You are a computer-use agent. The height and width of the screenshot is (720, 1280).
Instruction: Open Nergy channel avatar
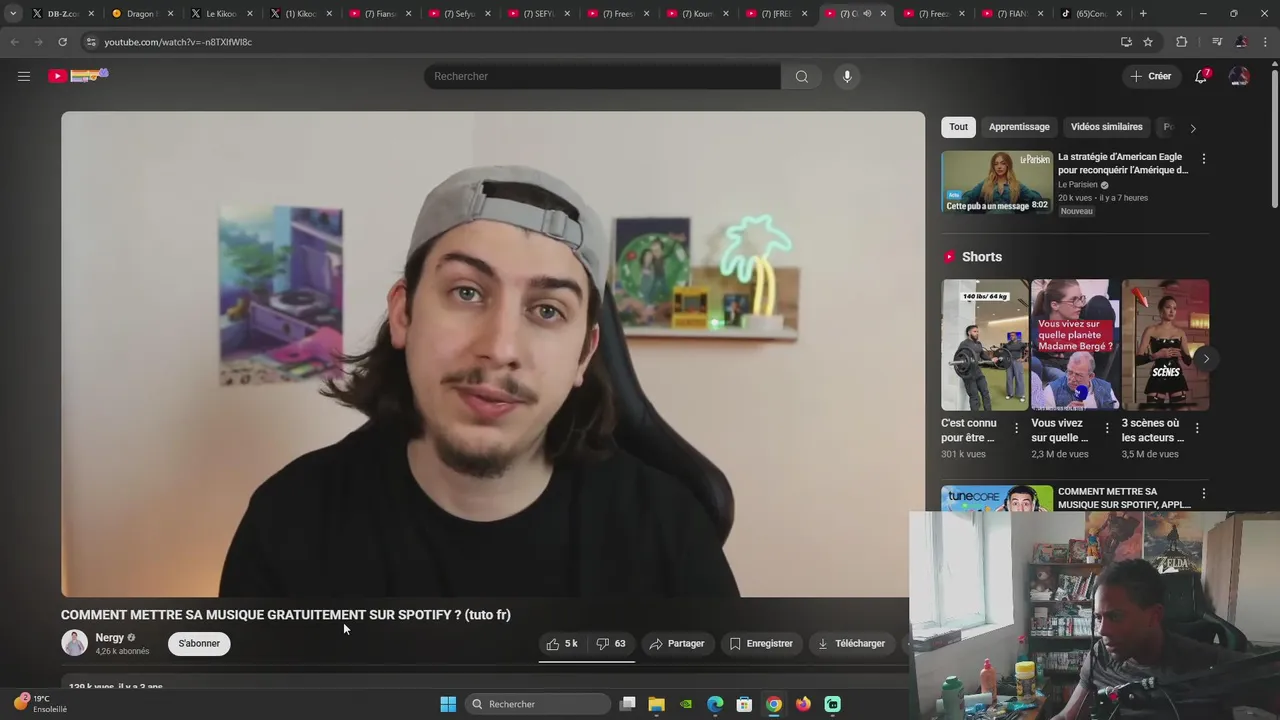pyautogui.click(x=74, y=643)
